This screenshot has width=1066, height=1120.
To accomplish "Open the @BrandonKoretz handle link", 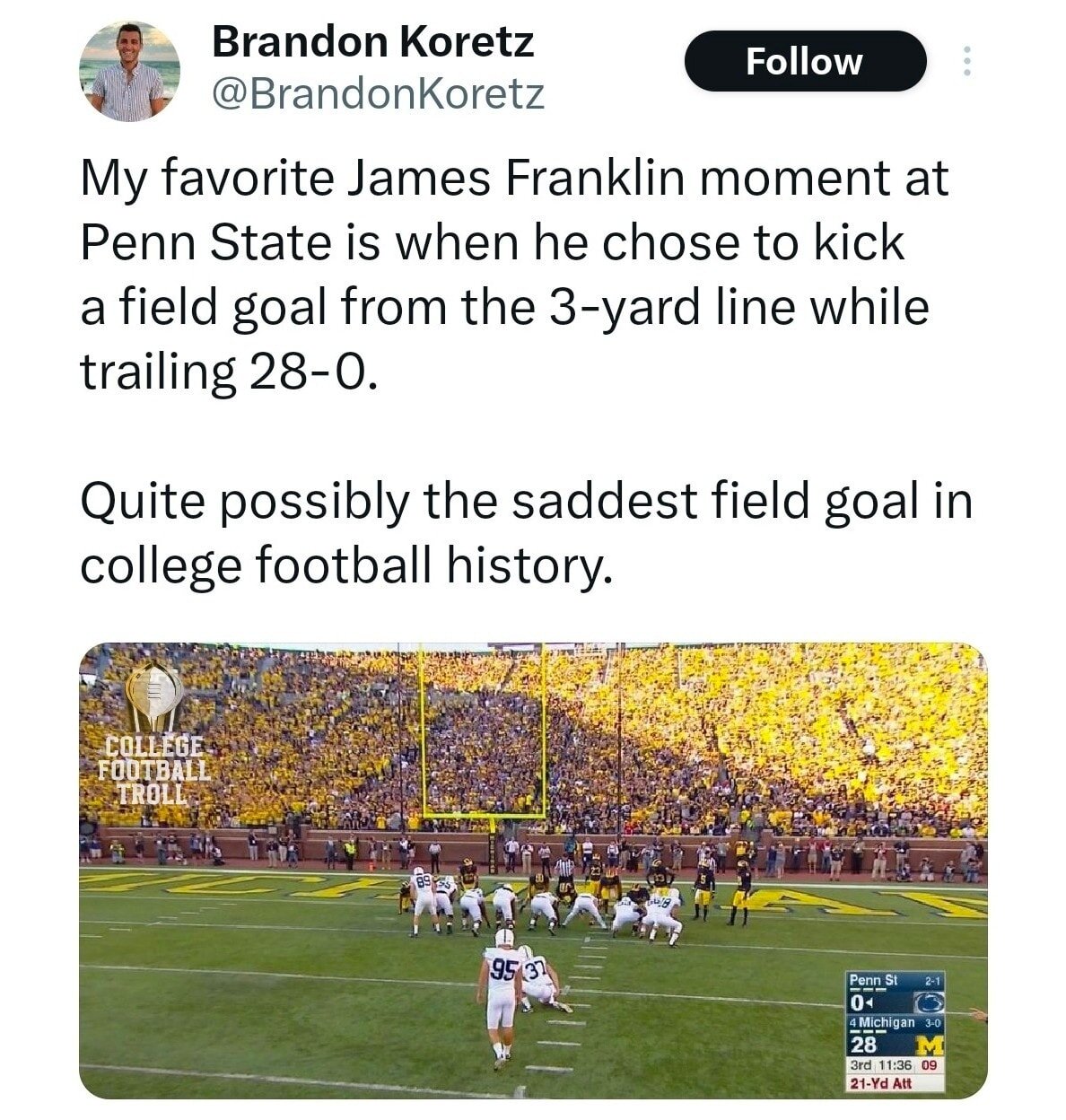I will (378, 92).
